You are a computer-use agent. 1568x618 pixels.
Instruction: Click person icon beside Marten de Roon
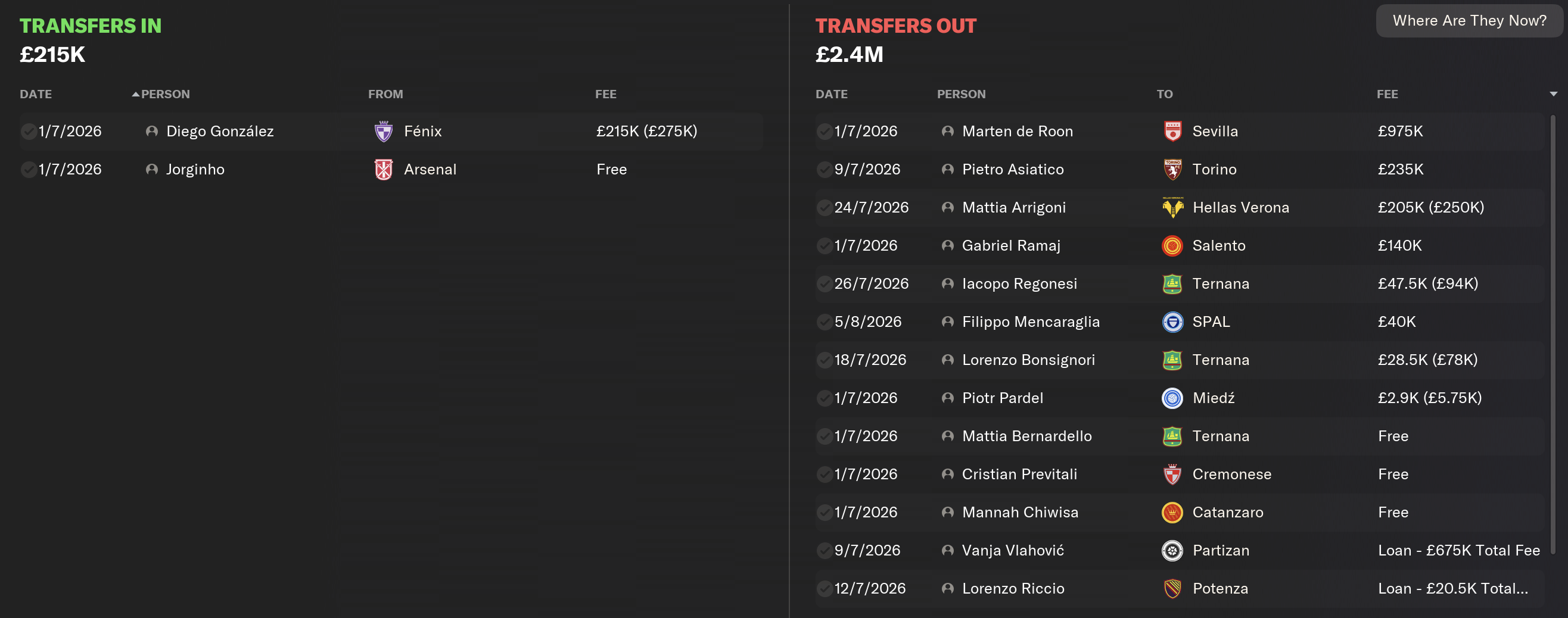pos(948,132)
